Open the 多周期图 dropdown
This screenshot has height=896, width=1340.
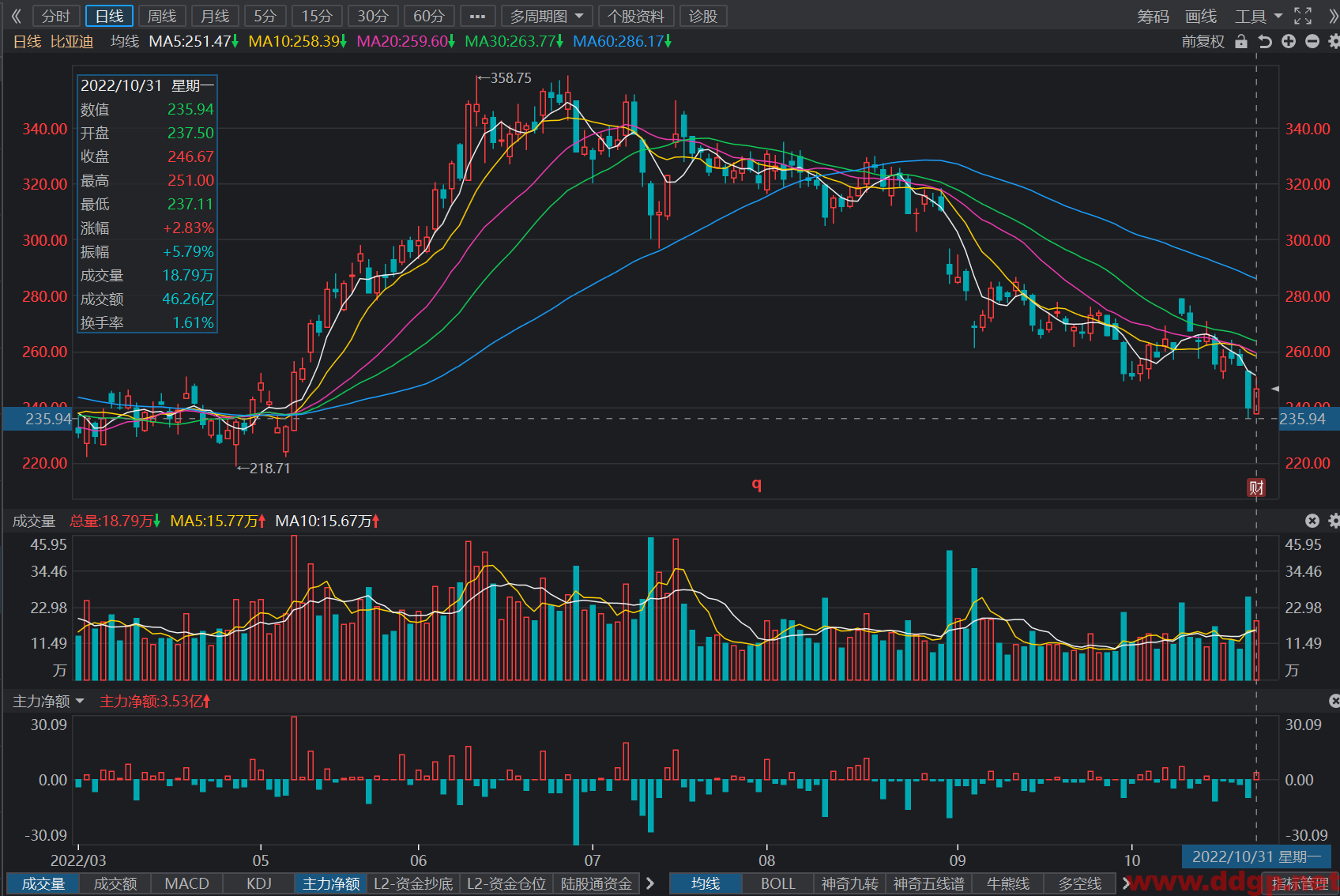547,16
